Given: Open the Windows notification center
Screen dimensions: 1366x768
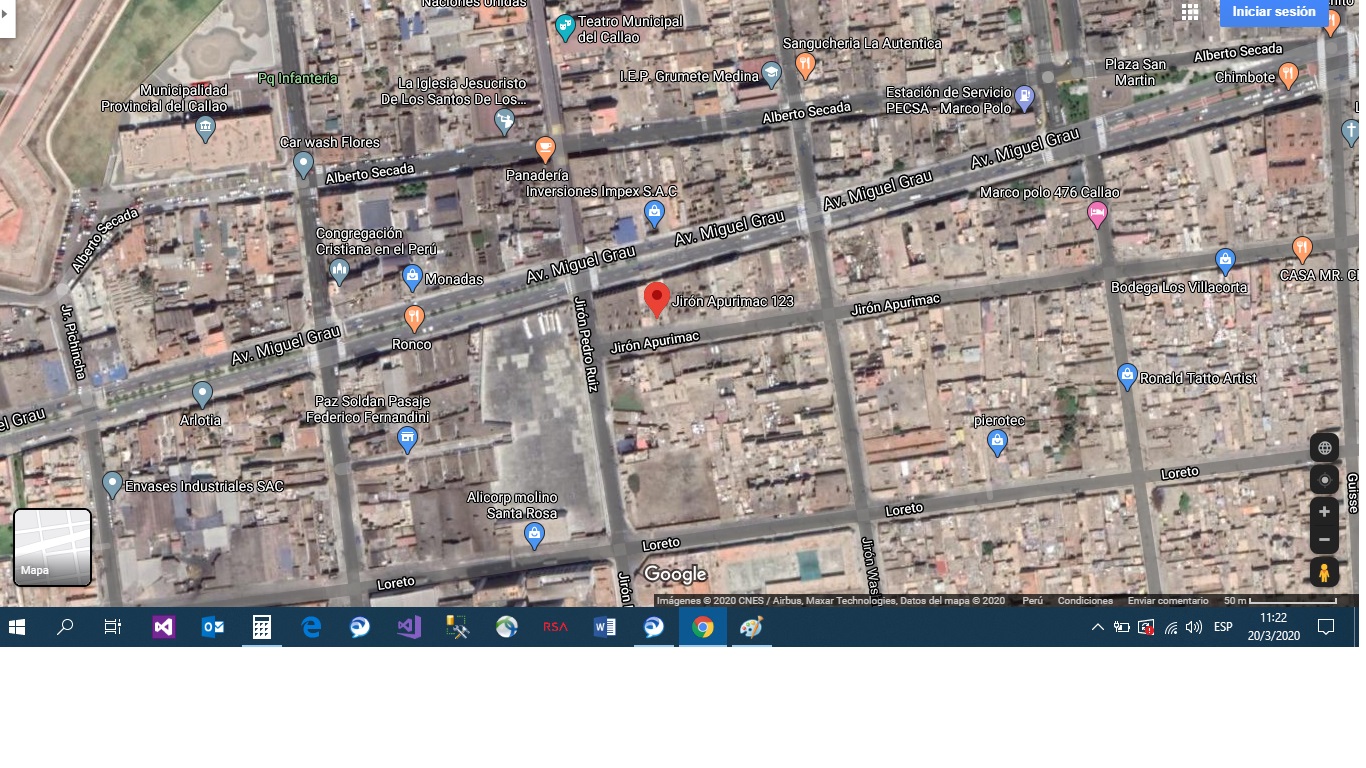Looking at the screenshot, I should coord(1326,627).
